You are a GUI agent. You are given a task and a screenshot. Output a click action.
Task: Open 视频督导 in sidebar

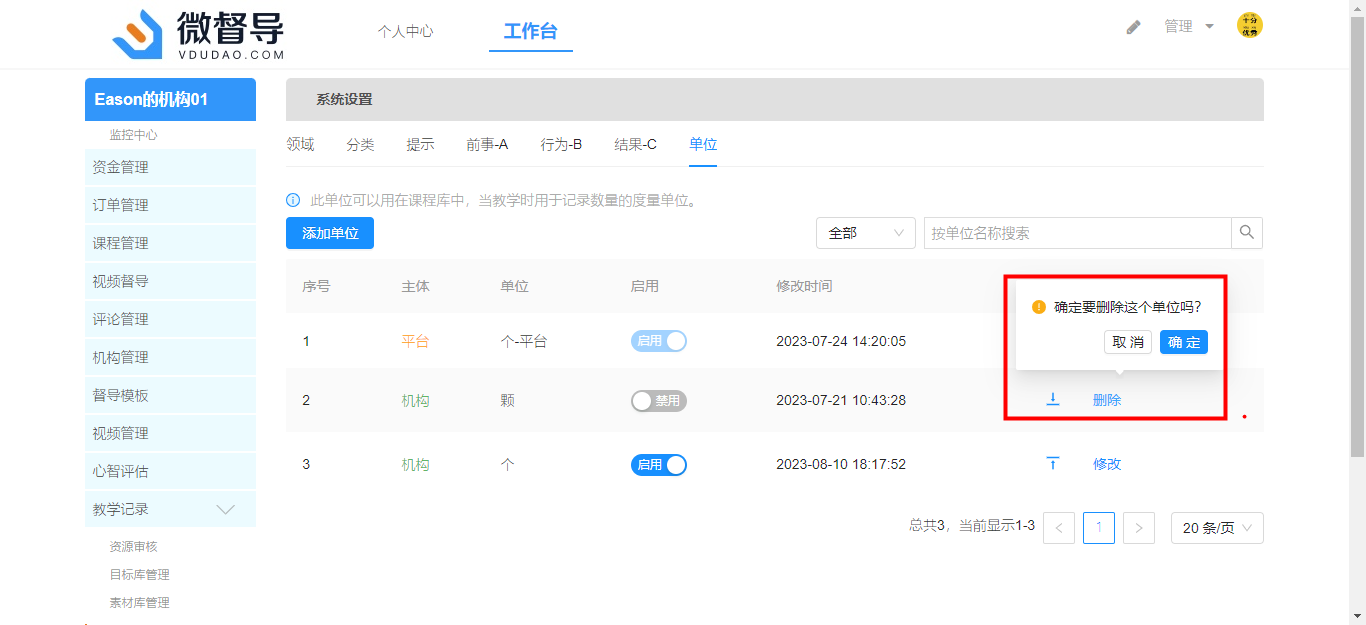tap(170, 281)
